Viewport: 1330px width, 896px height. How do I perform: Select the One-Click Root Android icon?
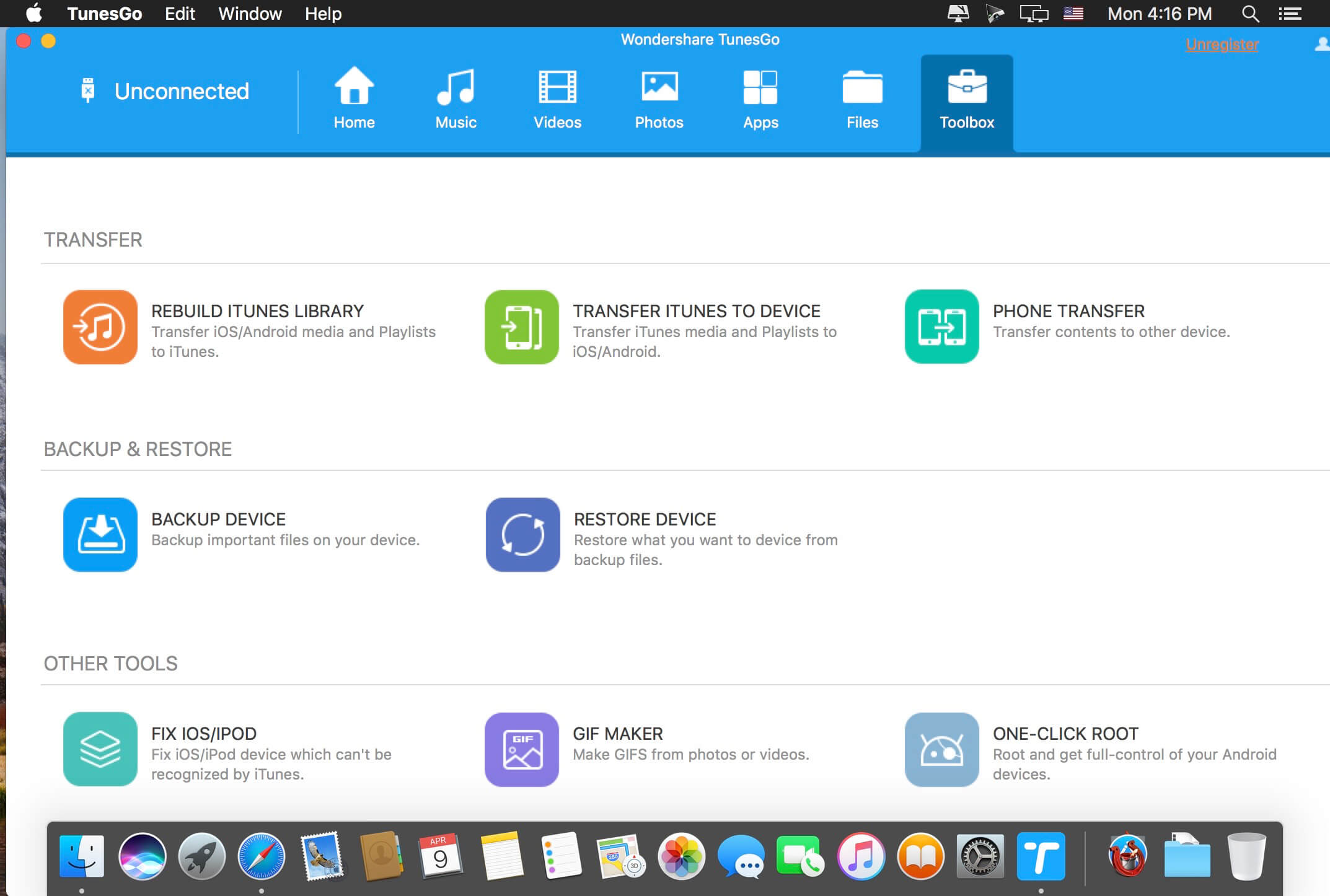(942, 749)
